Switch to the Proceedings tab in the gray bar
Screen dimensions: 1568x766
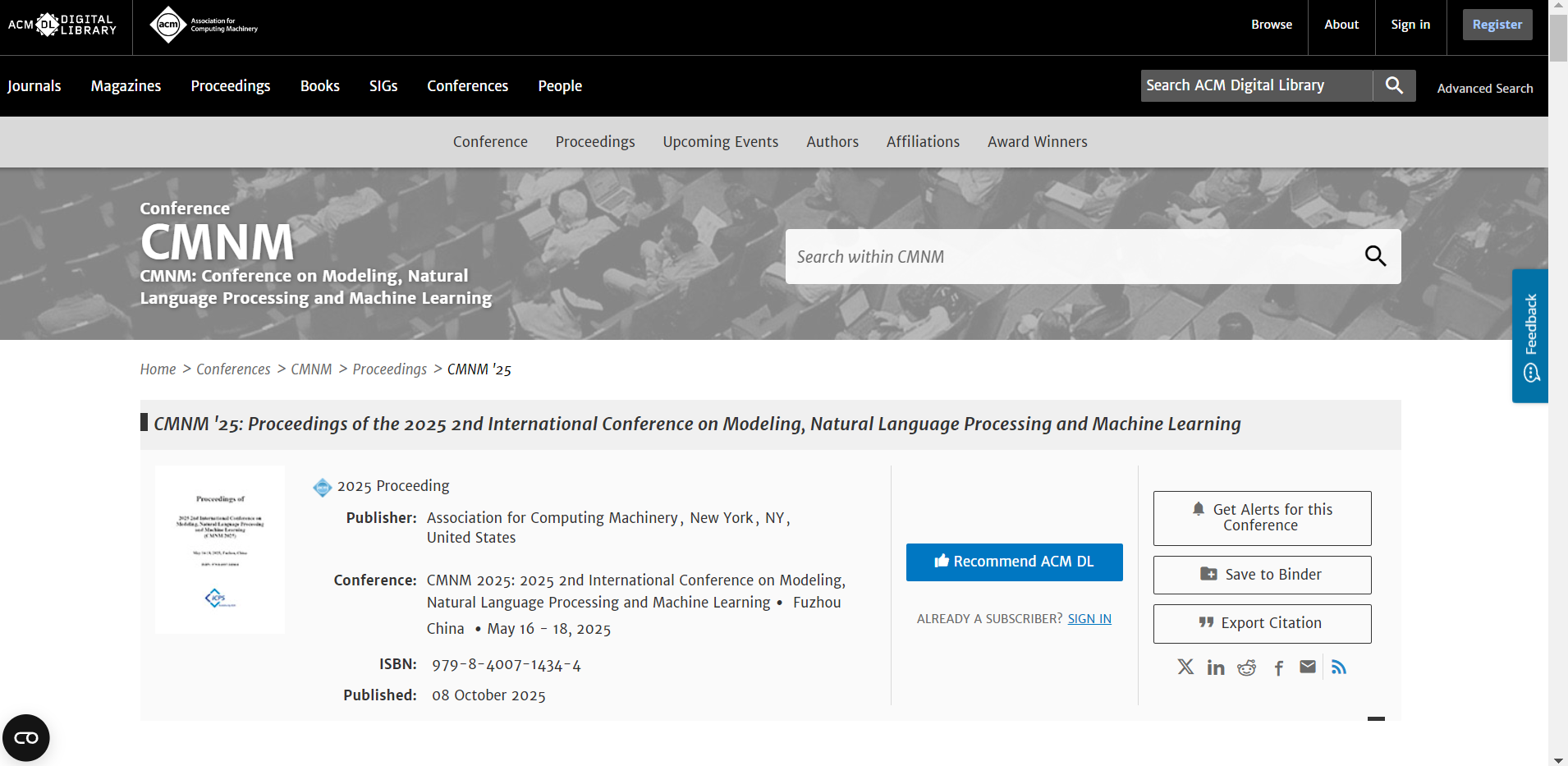(595, 142)
